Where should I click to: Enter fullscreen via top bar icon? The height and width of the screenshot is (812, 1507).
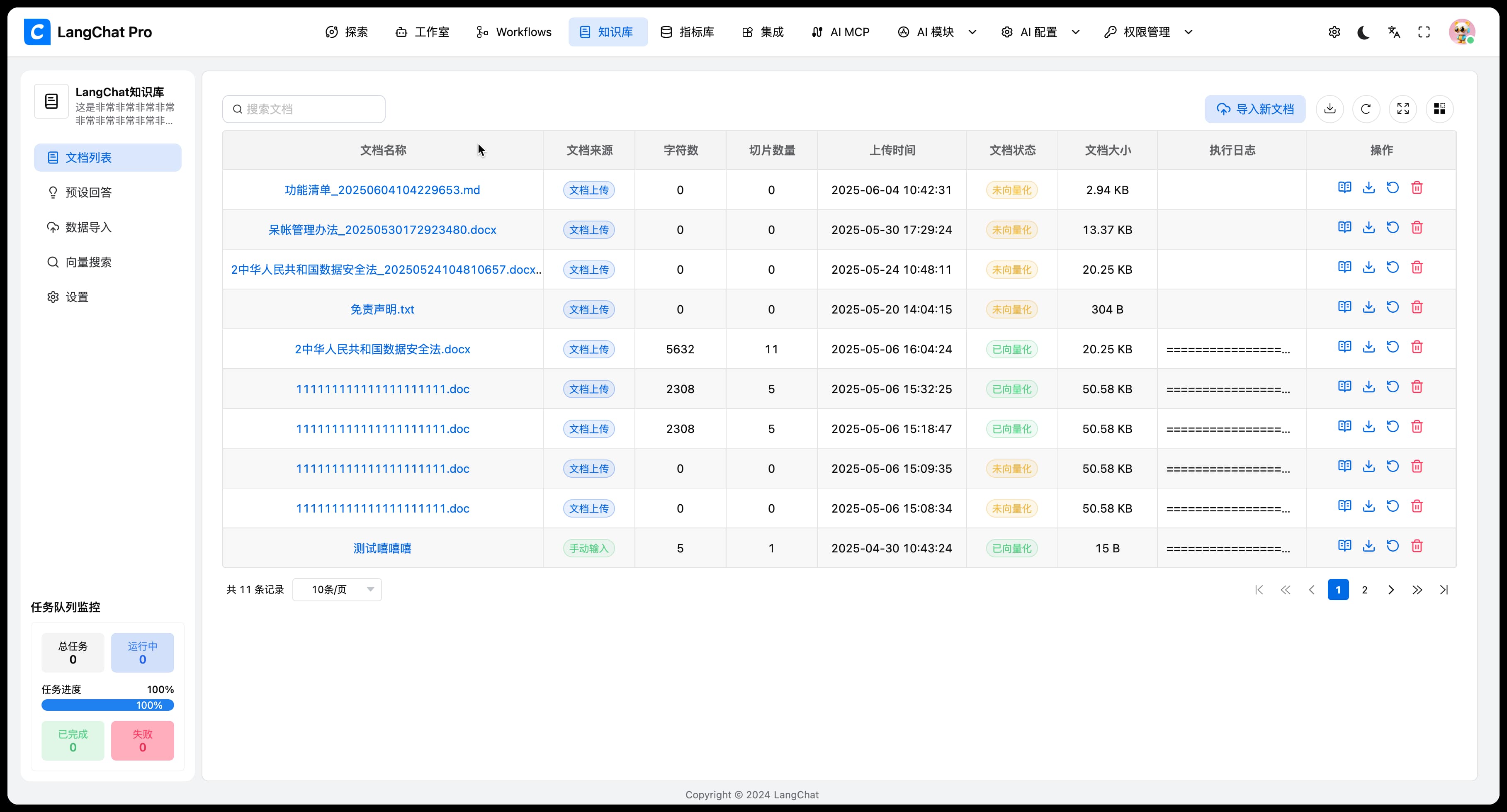1424,32
